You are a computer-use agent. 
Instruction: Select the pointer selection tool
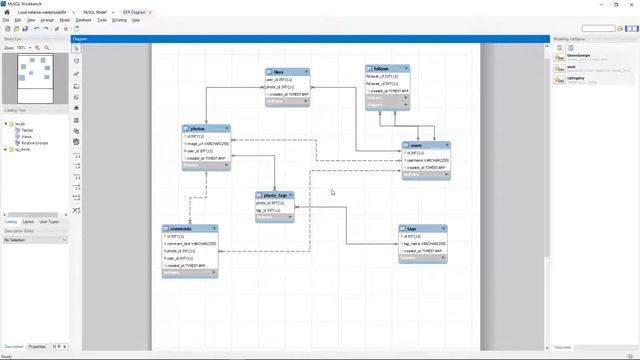[76, 49]
